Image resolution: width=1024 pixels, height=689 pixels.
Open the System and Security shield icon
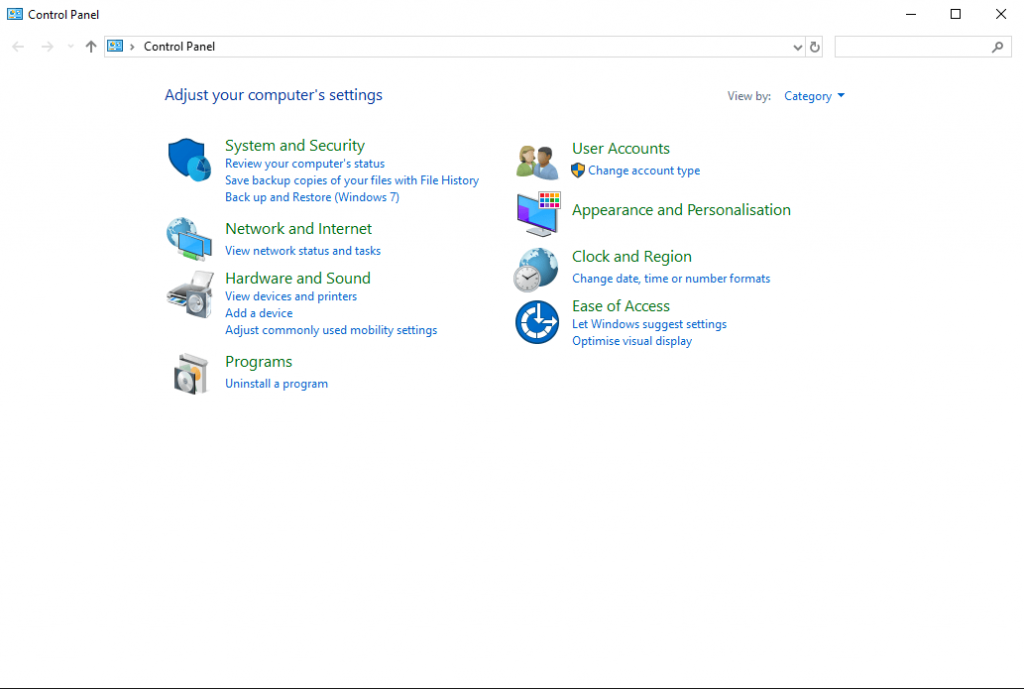(x=189, y=159)
